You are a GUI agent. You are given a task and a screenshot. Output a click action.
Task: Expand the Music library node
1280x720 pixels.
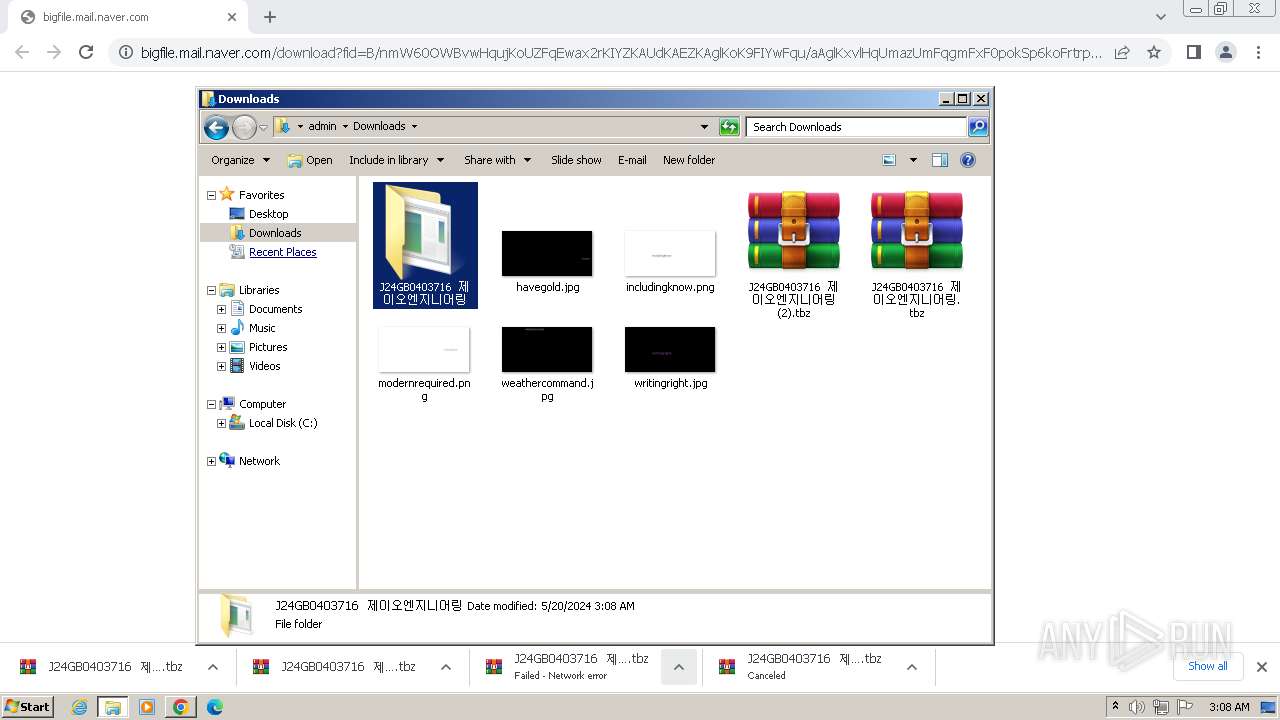222,328
